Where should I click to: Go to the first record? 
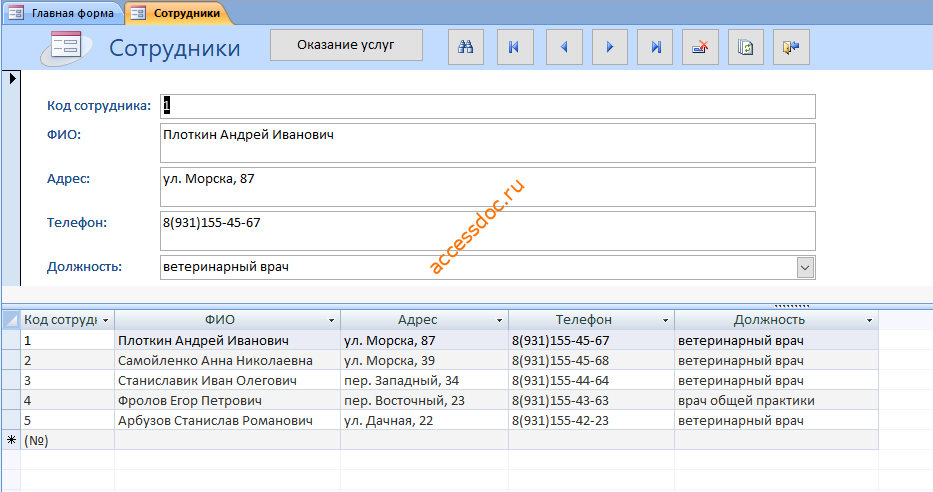coord(515,47)
